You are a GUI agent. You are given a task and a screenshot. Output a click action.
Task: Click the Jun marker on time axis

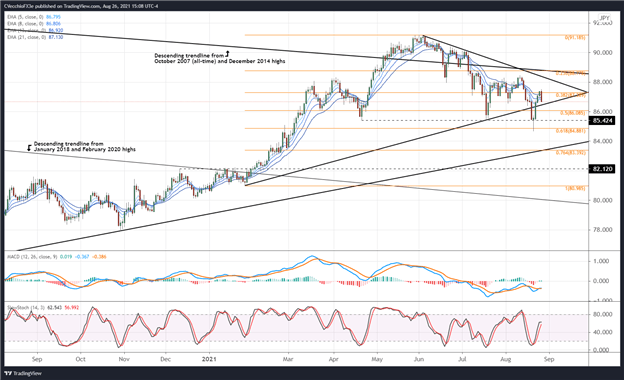pyautogui.click(x=419, y=359)
